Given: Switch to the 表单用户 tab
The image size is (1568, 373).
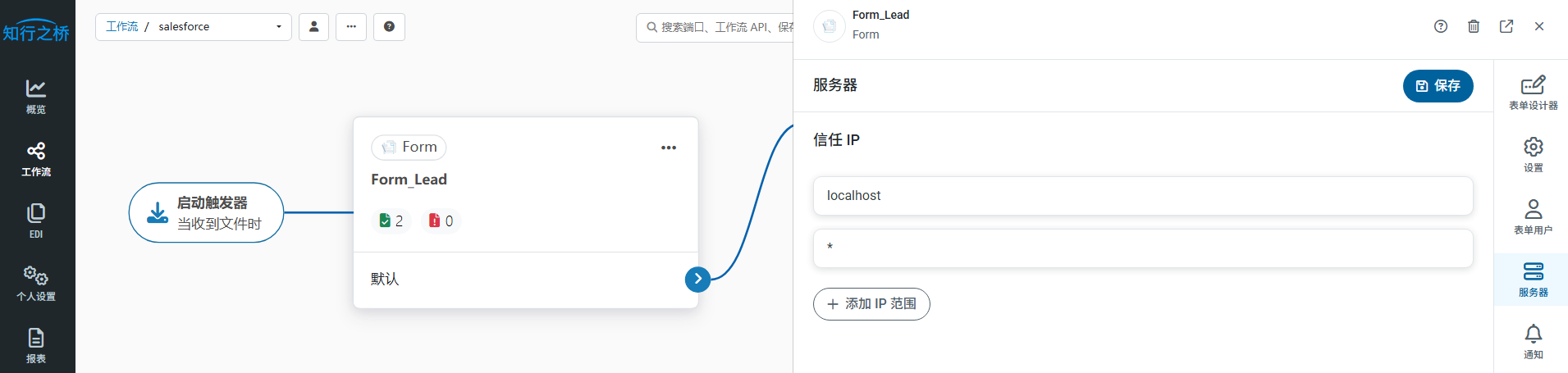Looking at the screenshot, I should point(1533,216).
